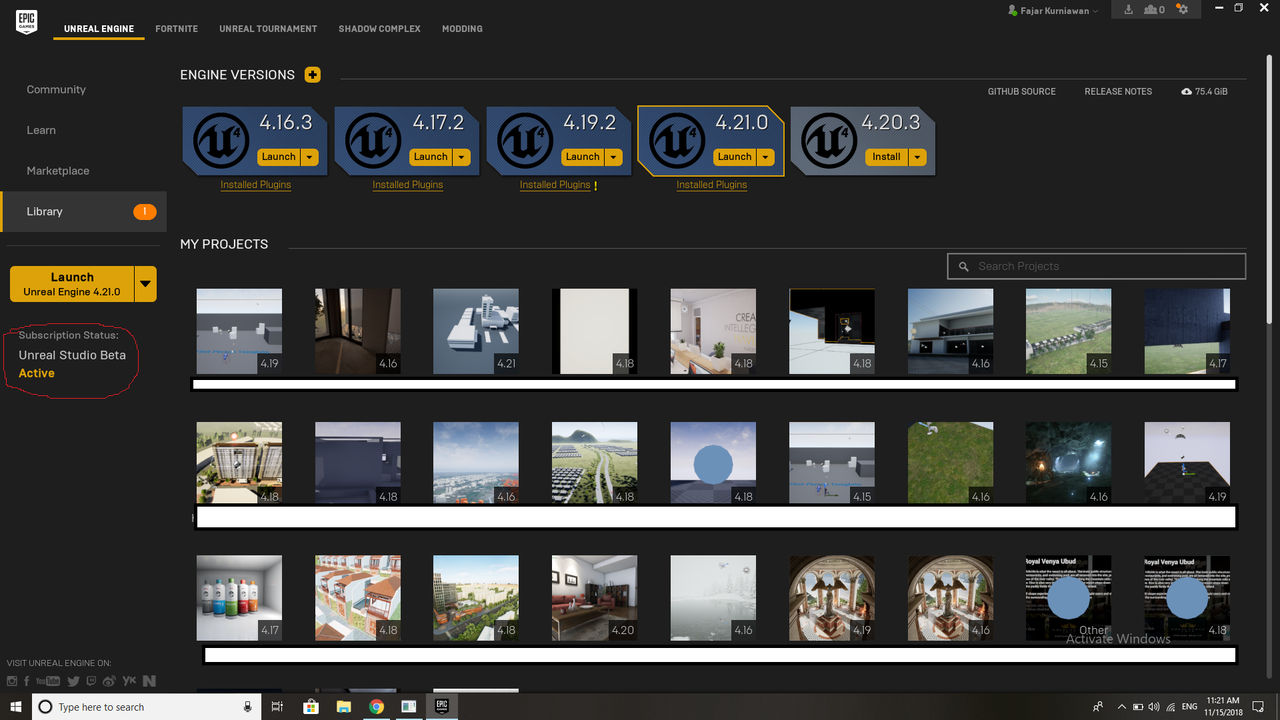Click the Epic Games logo

point(27,21)
